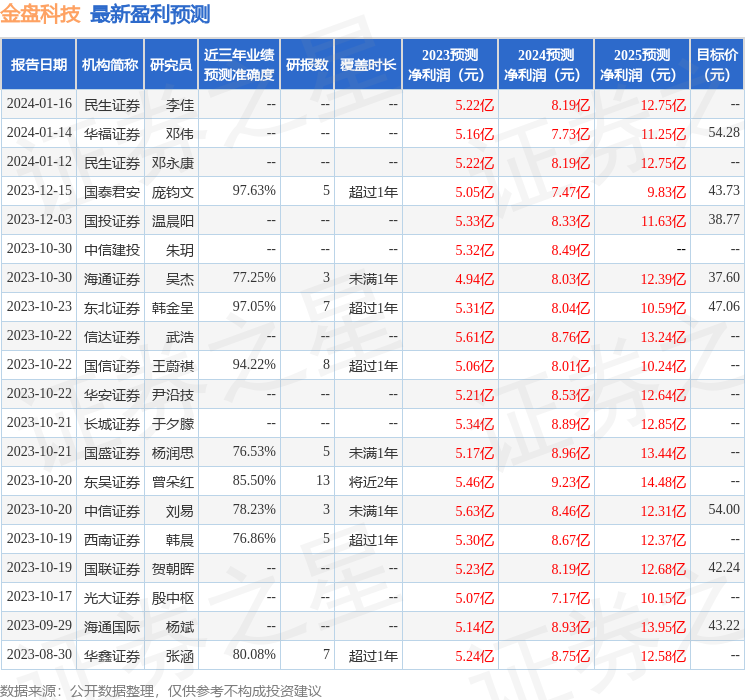This screenshot has width=745, height=700.
Task: Select 光大证券 institution cell
Action: point(112,598)
